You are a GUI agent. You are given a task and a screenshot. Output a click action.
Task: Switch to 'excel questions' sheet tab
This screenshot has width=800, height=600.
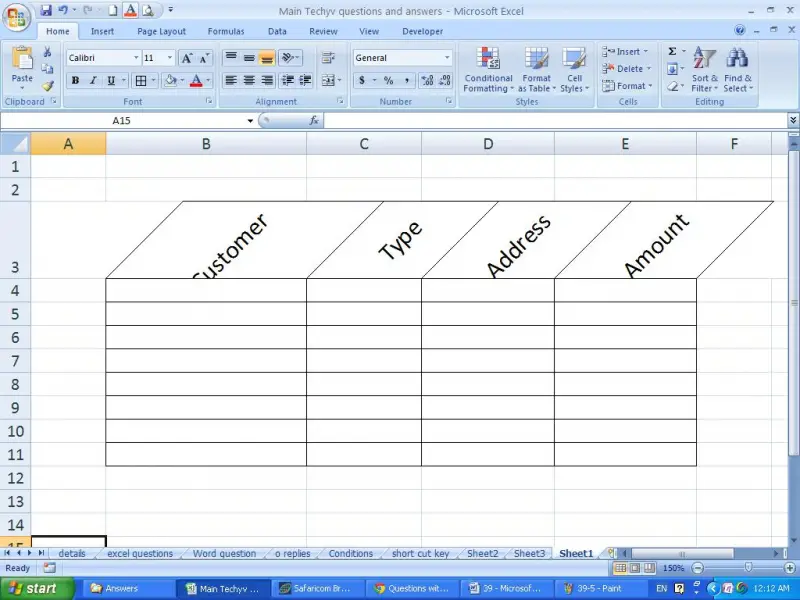coord(140,554)
